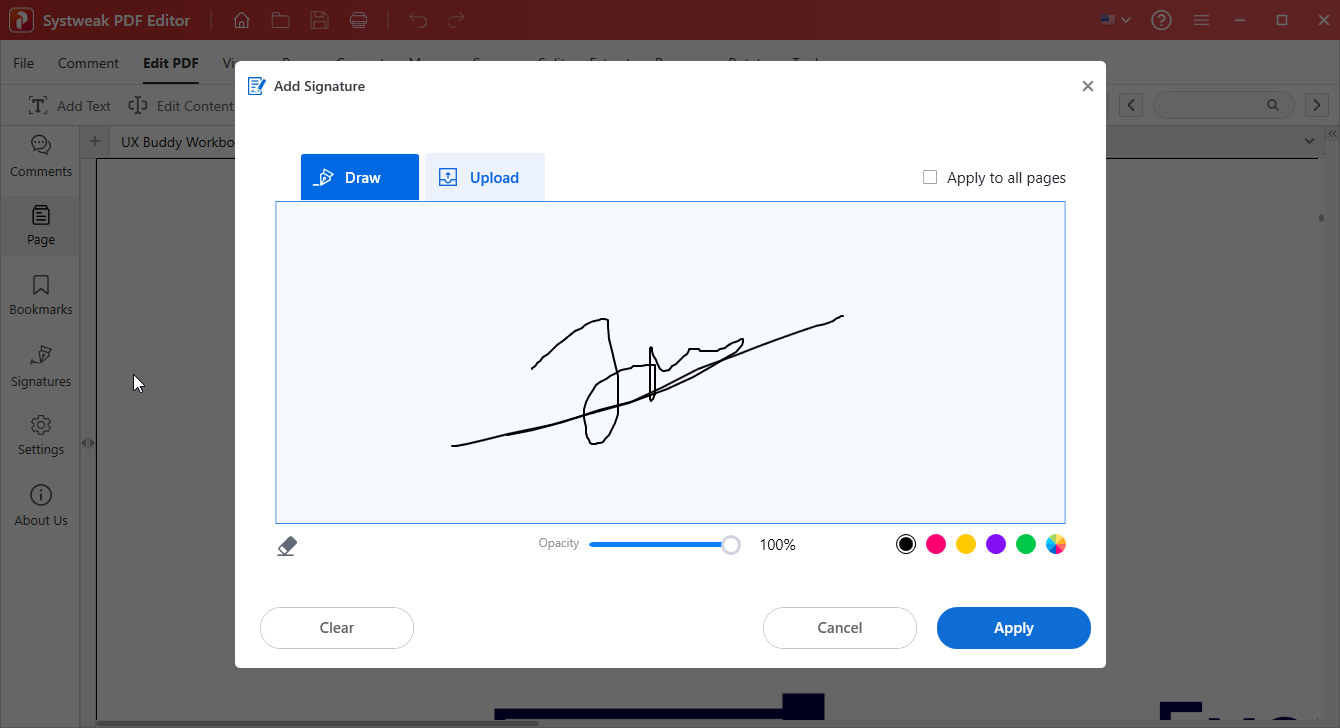The width and height of the screenshot is (1340, 728).
Task: Click the About Us sidebar icon
Action: [40, 505]
